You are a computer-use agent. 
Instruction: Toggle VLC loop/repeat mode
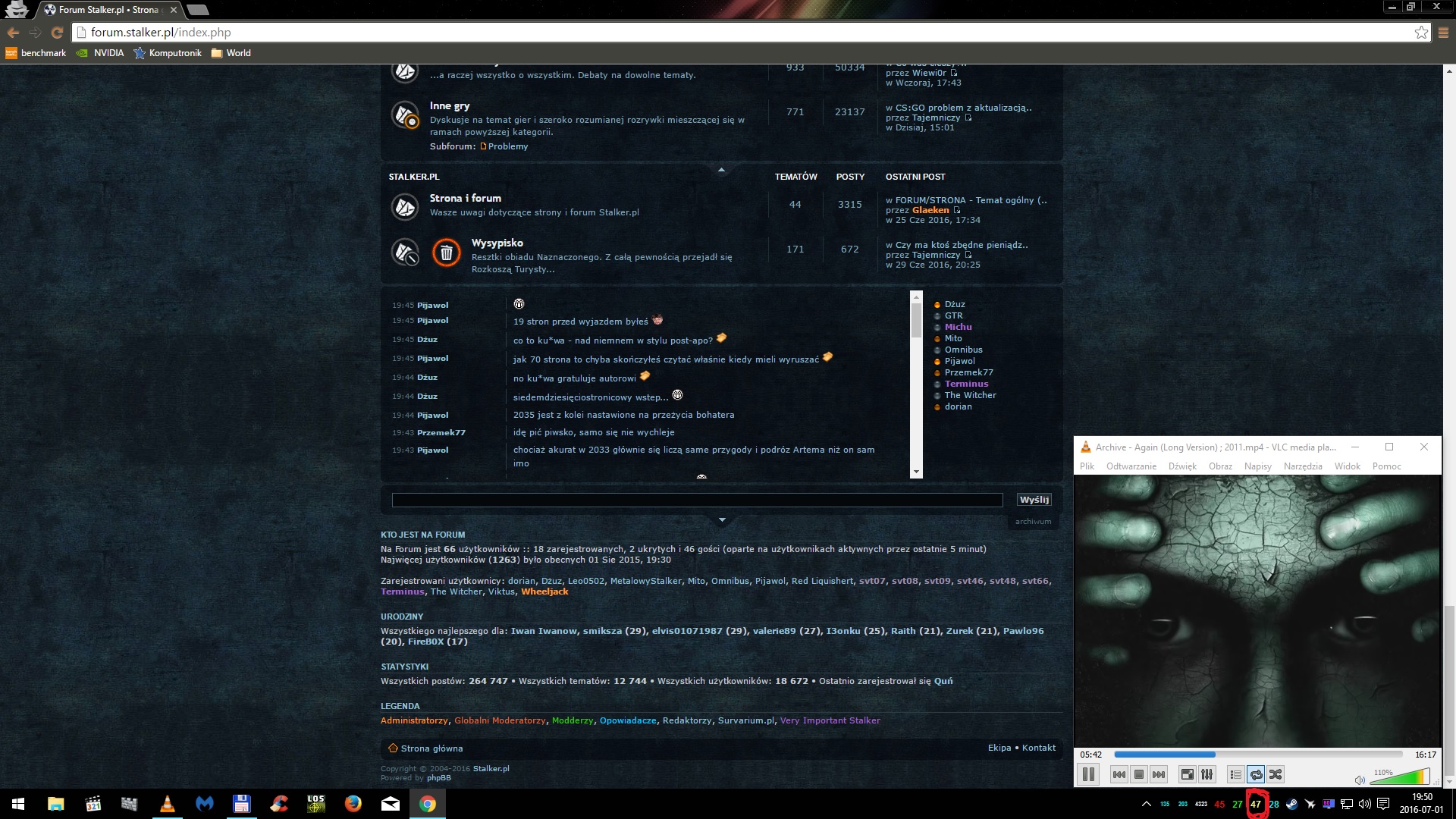click(1256, 774)
